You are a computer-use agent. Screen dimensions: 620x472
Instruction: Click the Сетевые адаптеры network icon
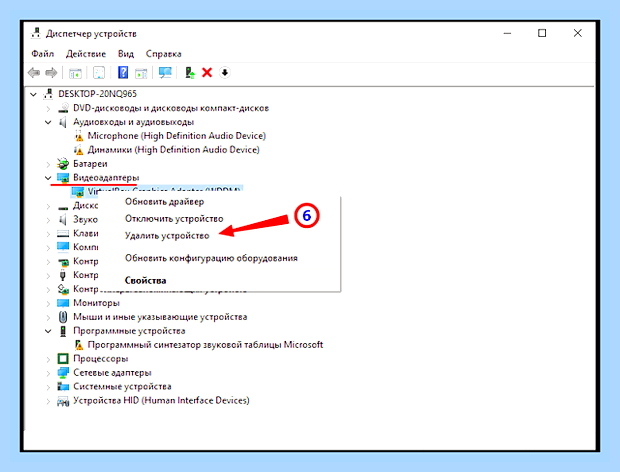click(63, 373)
